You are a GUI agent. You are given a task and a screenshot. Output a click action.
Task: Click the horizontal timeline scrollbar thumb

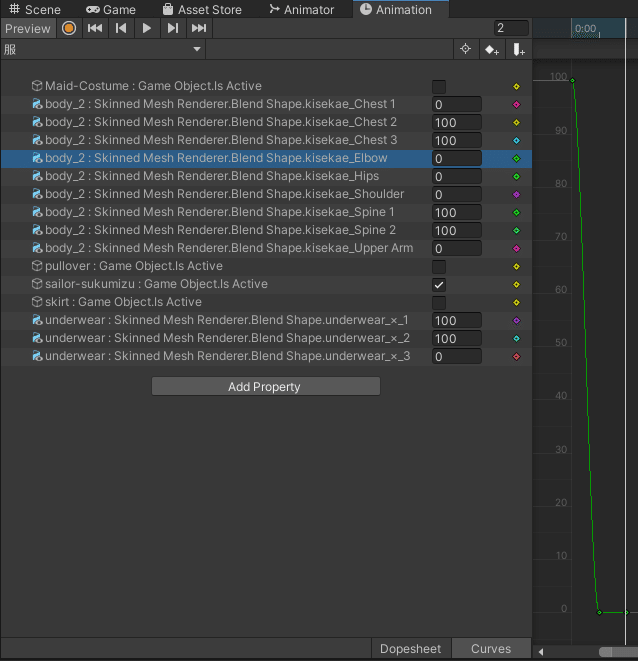(x=618, y=652)
